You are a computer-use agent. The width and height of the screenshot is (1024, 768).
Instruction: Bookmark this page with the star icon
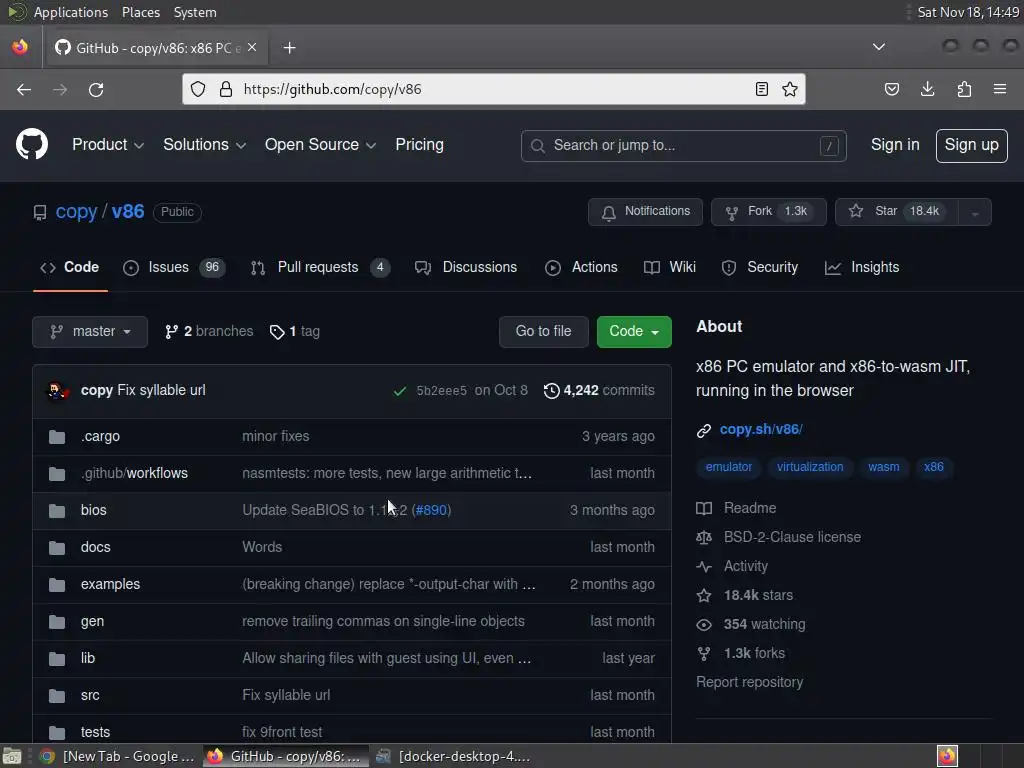point(790,89)
